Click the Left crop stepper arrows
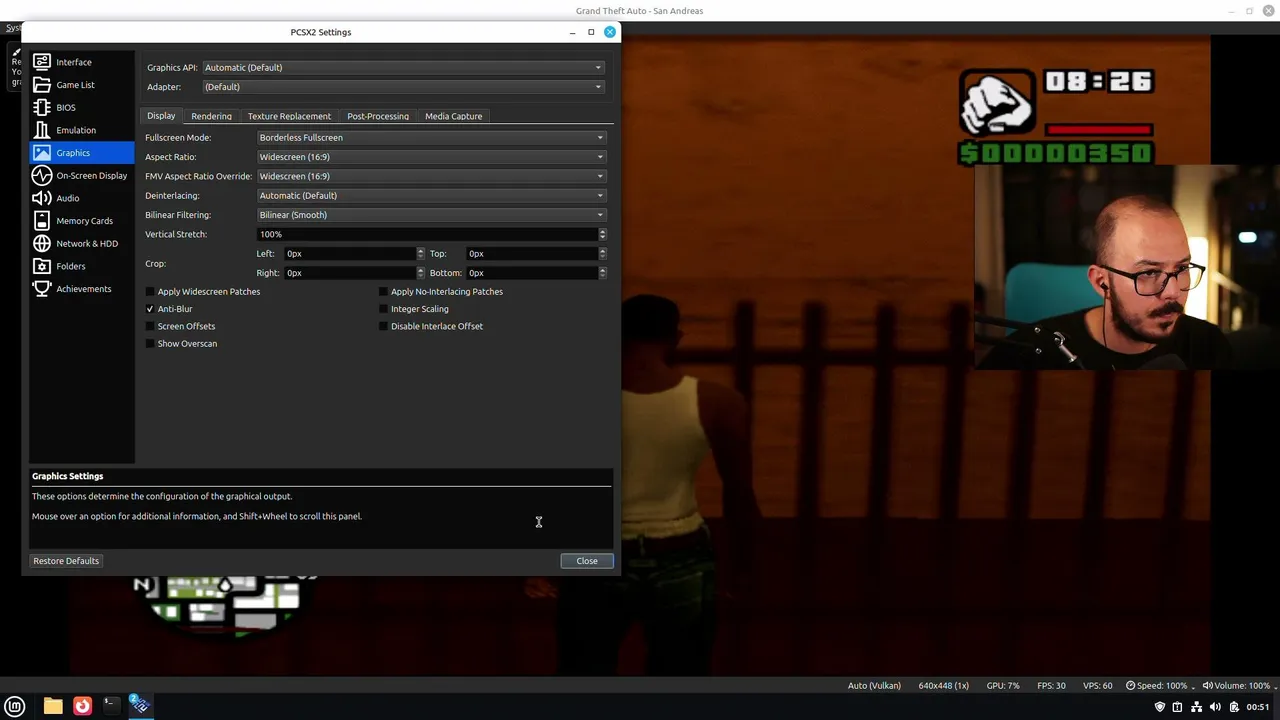 pos(420,254)
